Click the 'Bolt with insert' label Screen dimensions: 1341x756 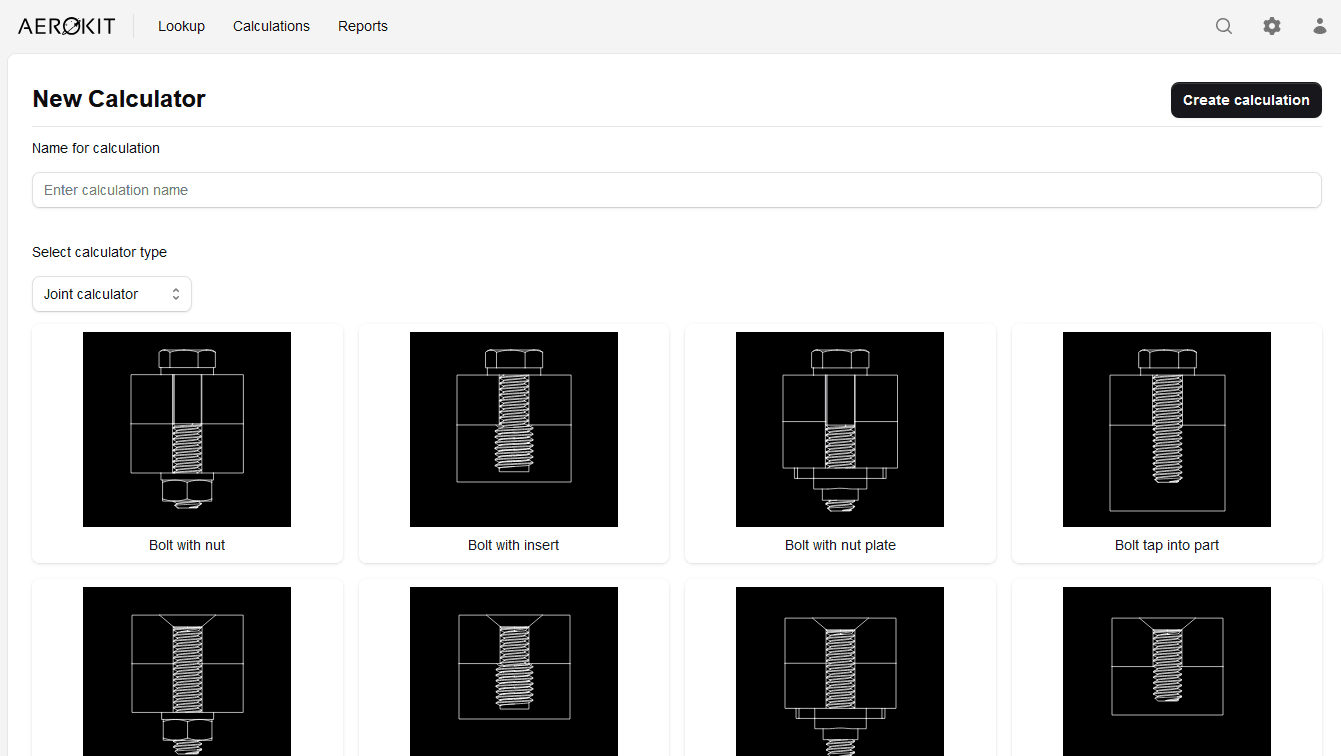click(514, 545)
